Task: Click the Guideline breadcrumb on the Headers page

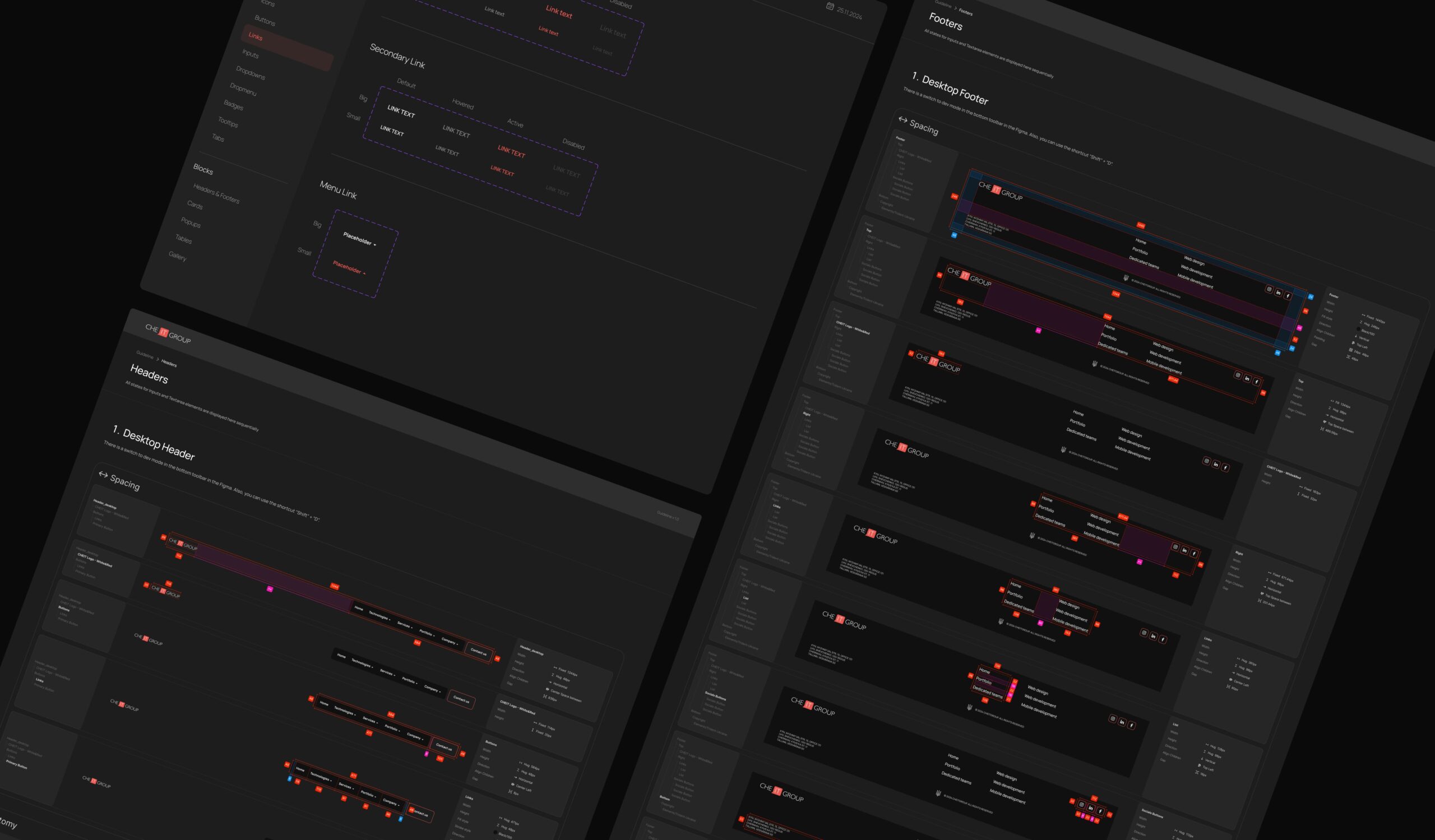Action: (x=145, y=355)
